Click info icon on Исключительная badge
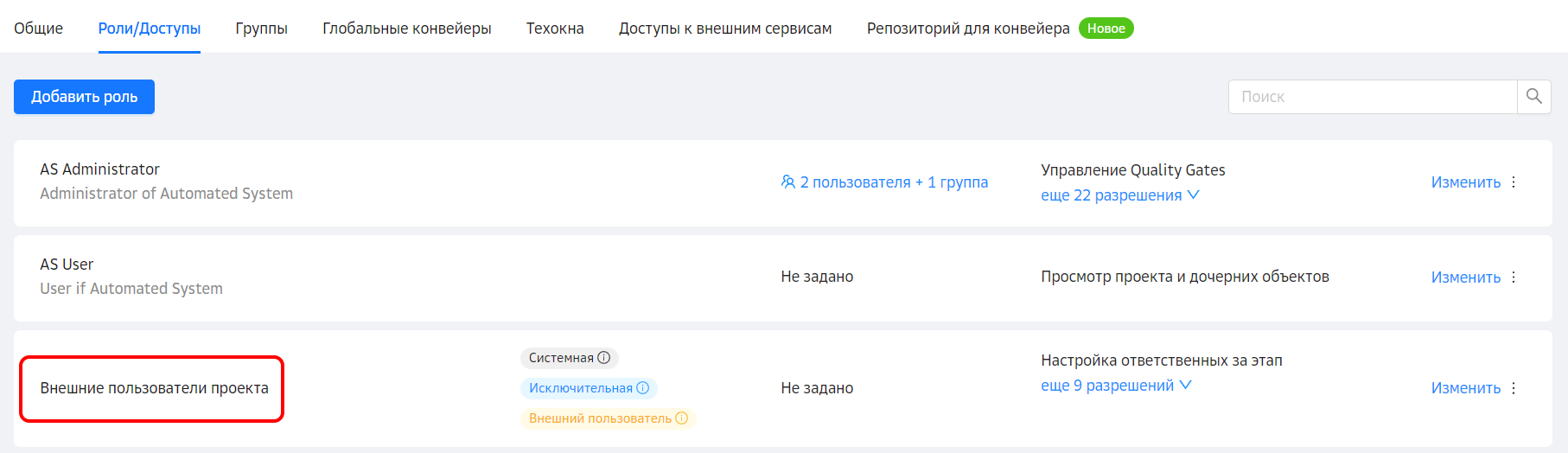Screen dimensions: 1568x453 coord(643,388)
